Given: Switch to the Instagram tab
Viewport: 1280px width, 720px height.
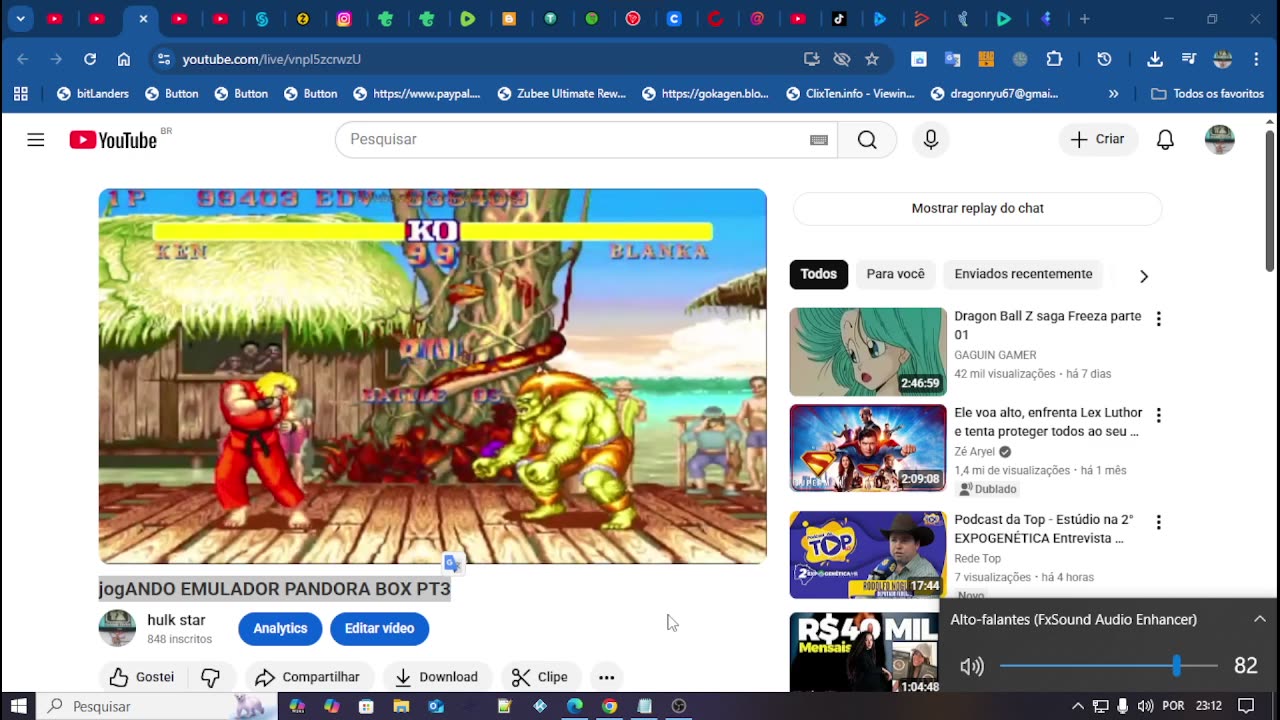Looking at the screenshot, I should [344, 19].
